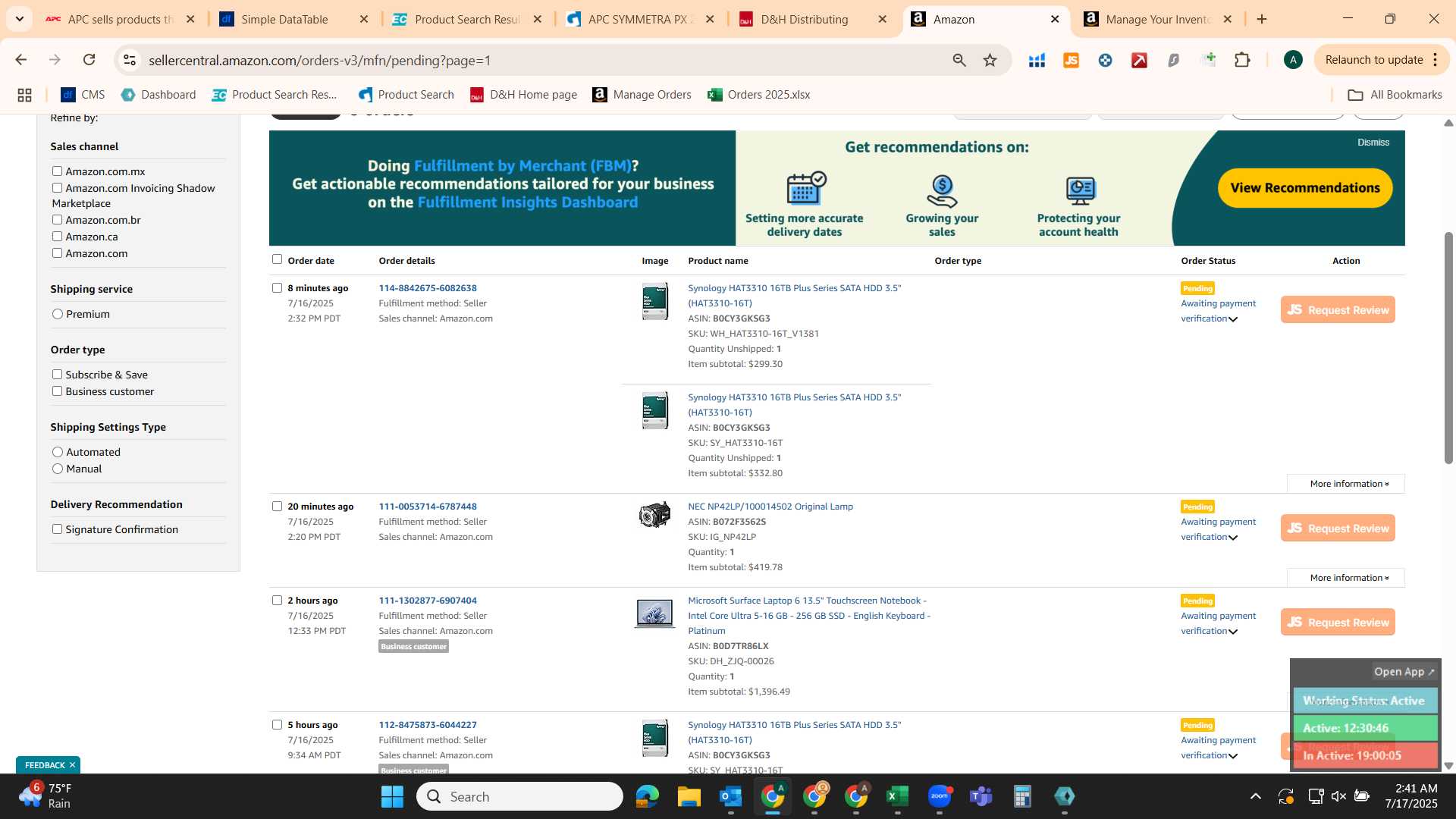The image size is (1456, 819).
Task: Open Outlook from taskbar
Action: [x=730, y=796]
